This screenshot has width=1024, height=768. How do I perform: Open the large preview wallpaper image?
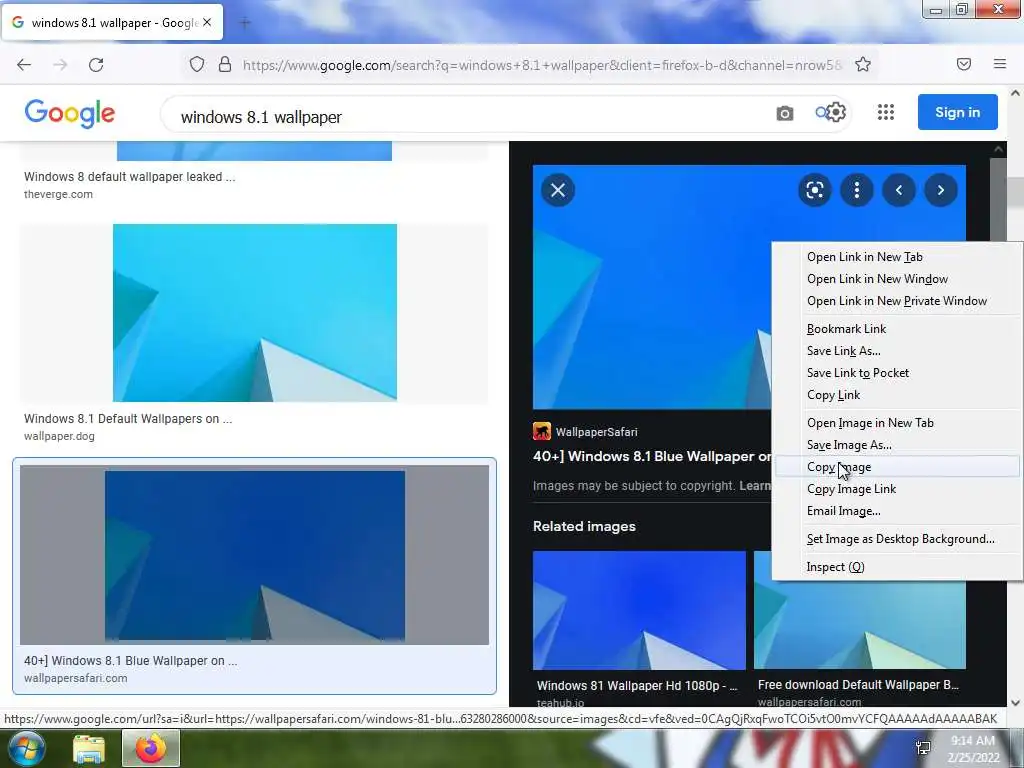651,287
